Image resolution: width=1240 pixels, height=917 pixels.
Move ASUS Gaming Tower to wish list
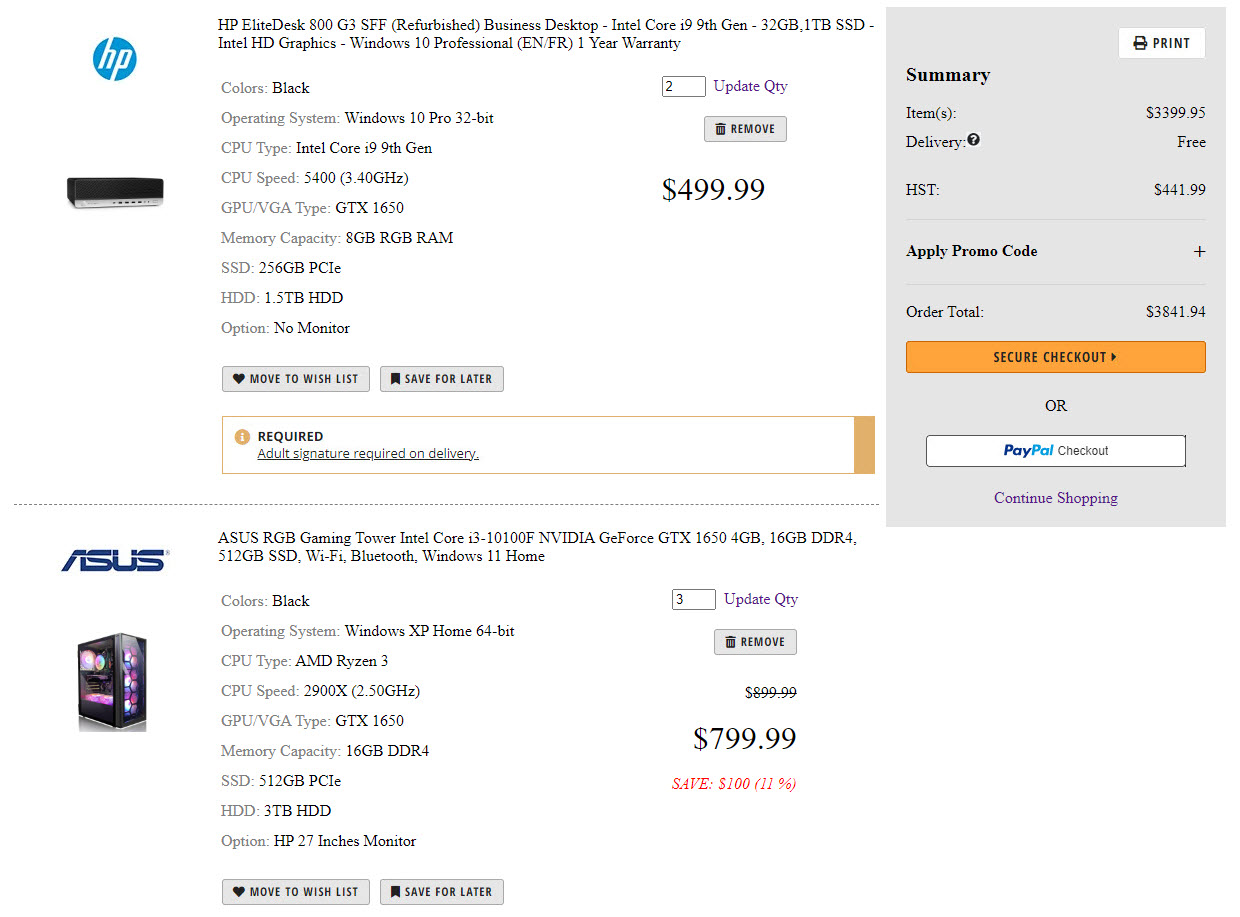296,892
